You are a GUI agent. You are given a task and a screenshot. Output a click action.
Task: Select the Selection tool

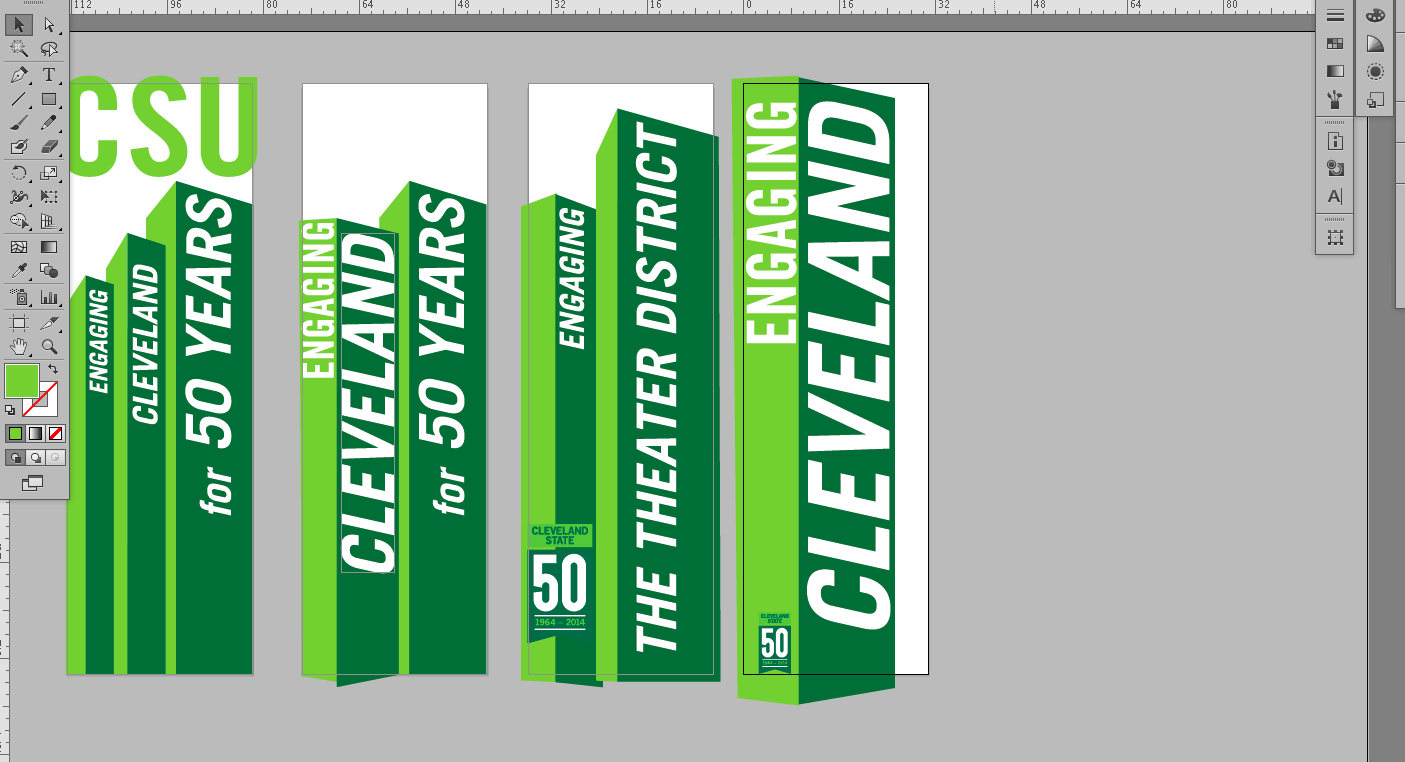click(x=18, y=27)
